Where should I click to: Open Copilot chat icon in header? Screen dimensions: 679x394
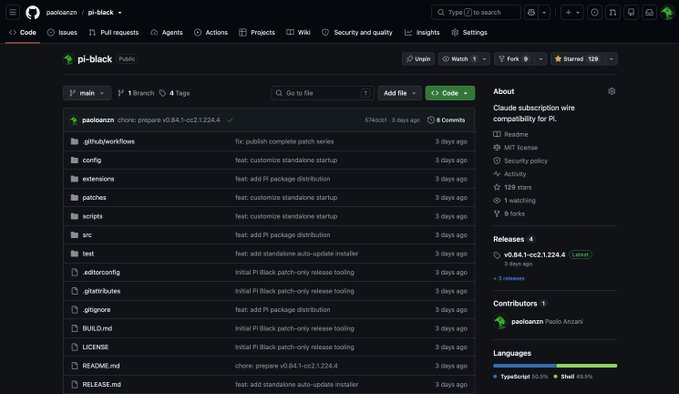pos(531,13)
